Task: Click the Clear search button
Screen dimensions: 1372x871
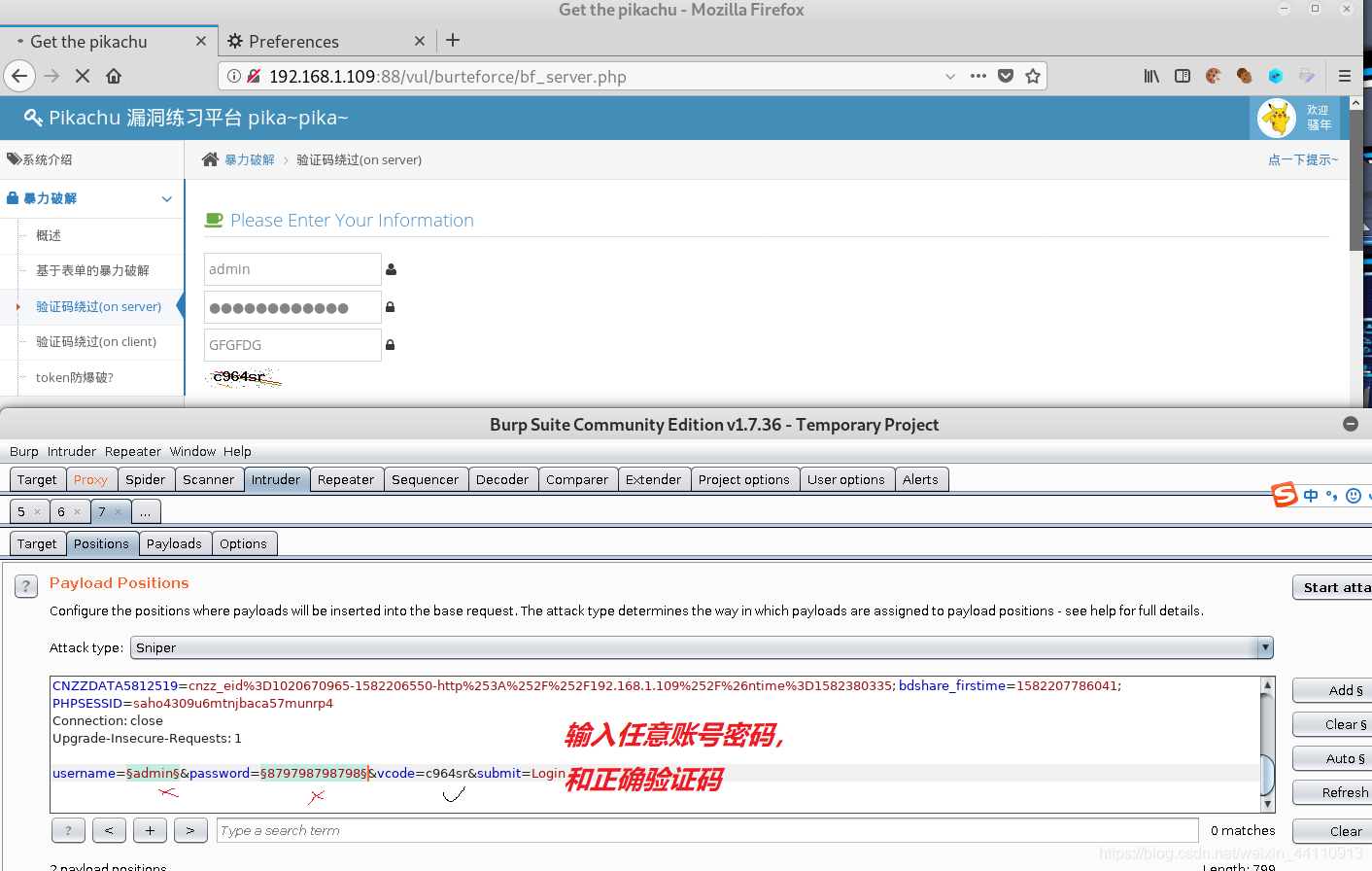Action: pos(1333,831)
